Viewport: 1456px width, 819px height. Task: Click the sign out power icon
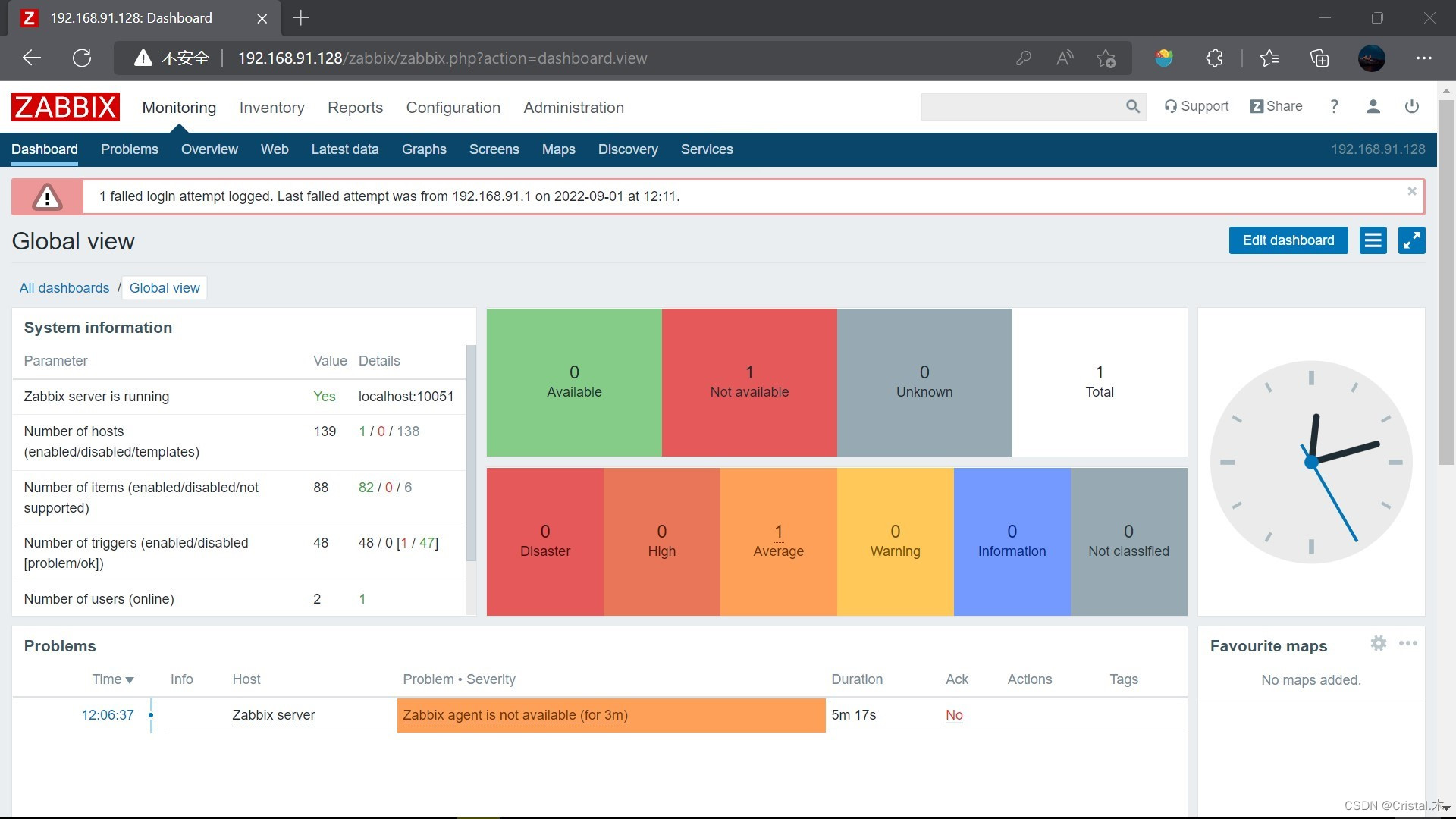pyautogui.click(x=1411, y=107)
